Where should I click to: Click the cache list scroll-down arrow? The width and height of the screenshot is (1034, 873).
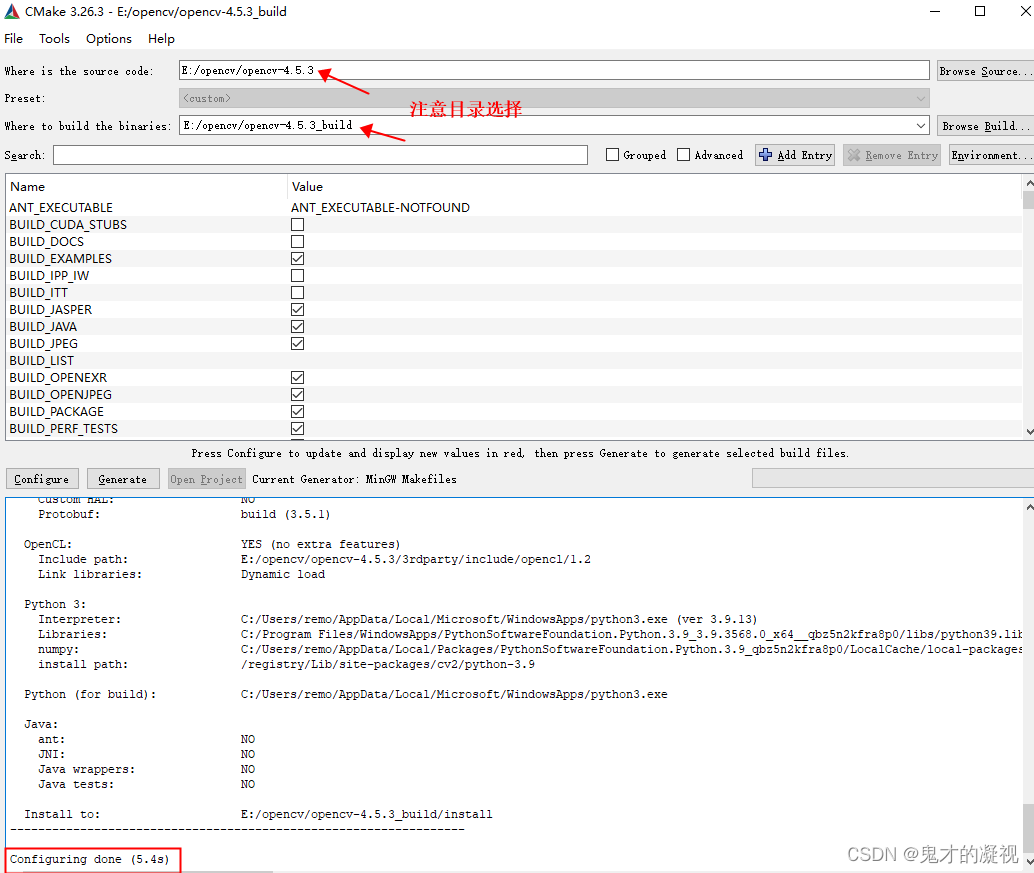(1029, 432)
